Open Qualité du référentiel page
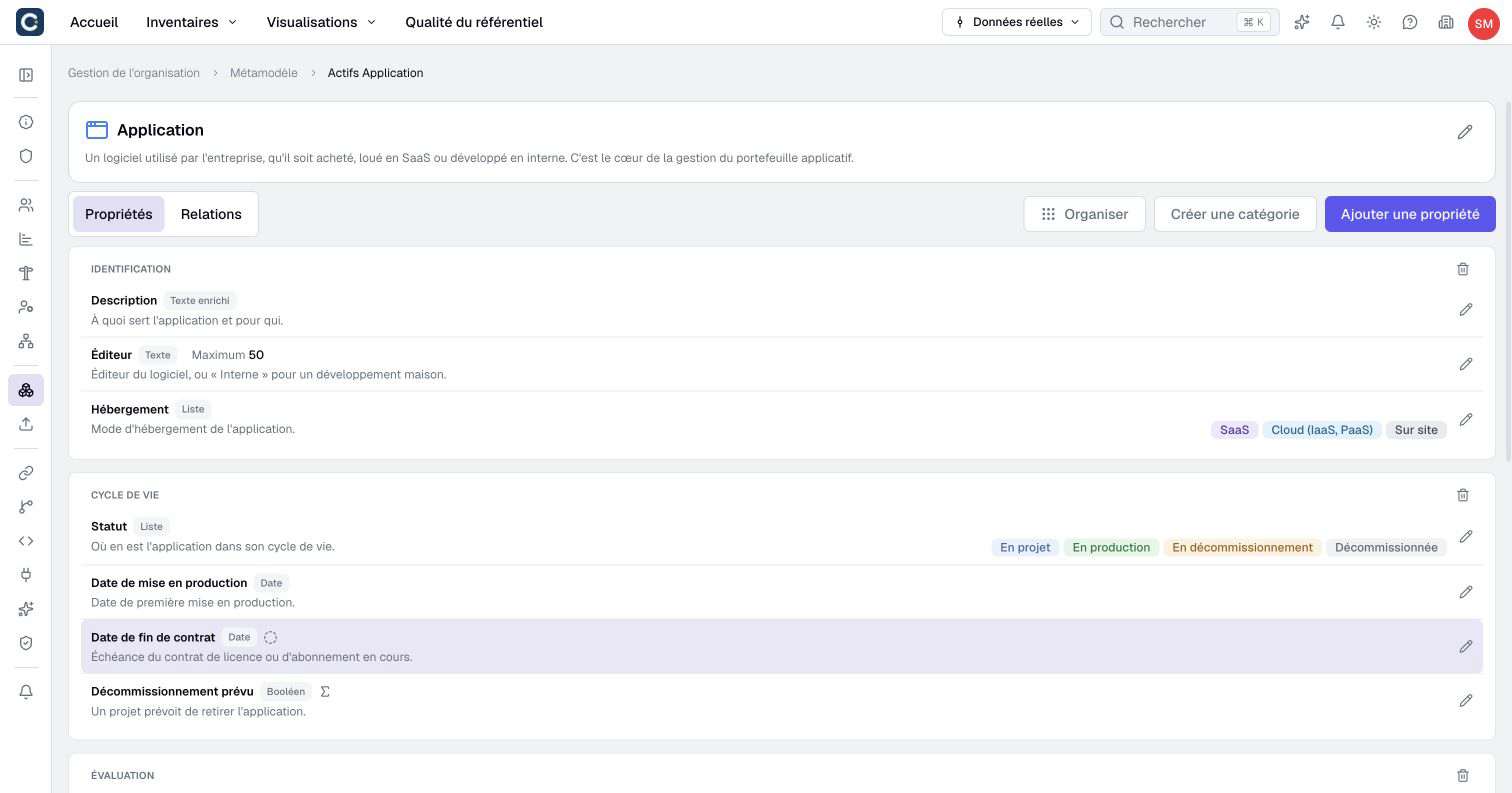This screenshot has width=1512, height=793. coord(474,22)
